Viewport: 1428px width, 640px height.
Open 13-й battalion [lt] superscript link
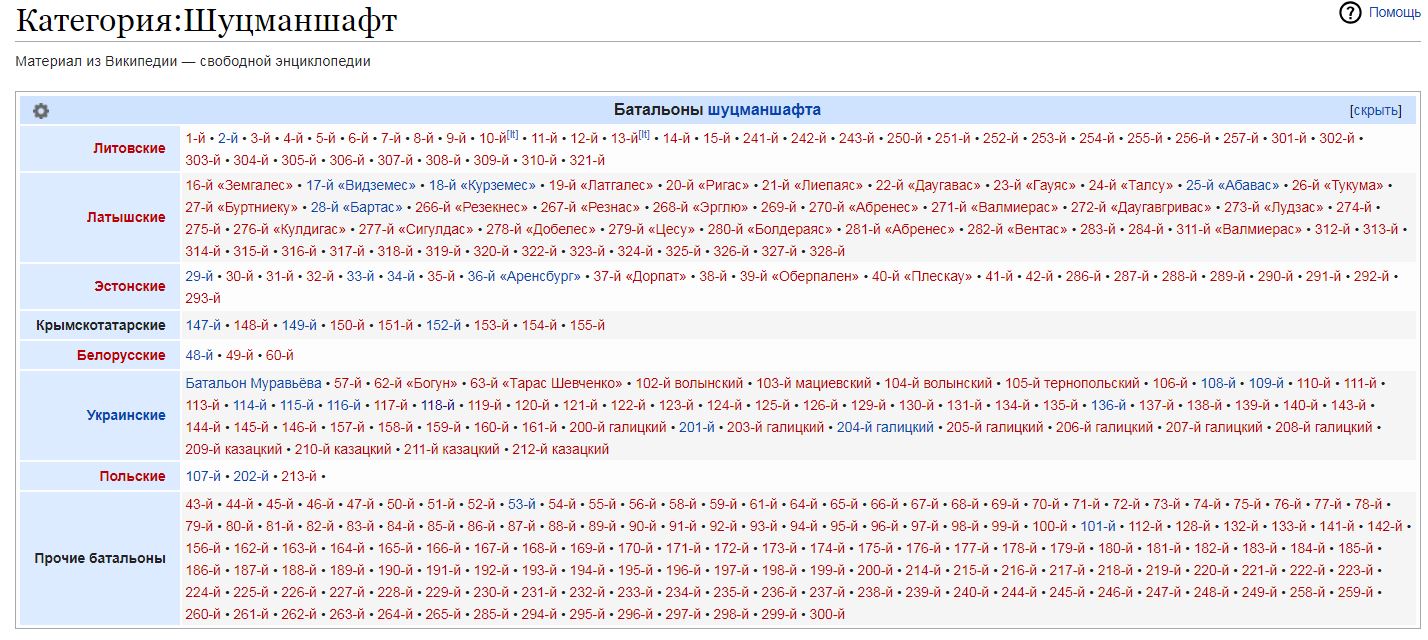pos(644,134)
